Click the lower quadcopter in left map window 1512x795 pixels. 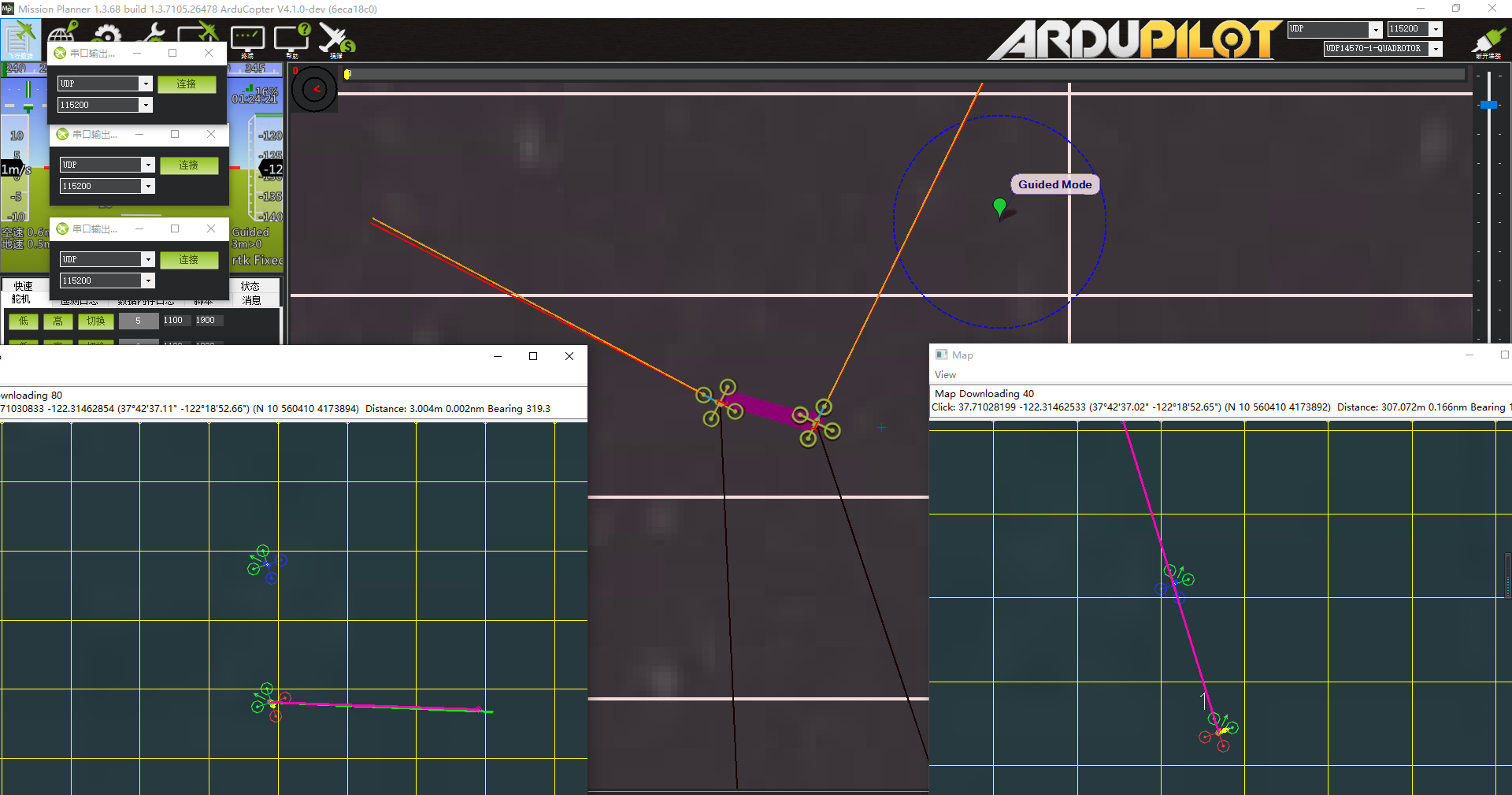271,702
